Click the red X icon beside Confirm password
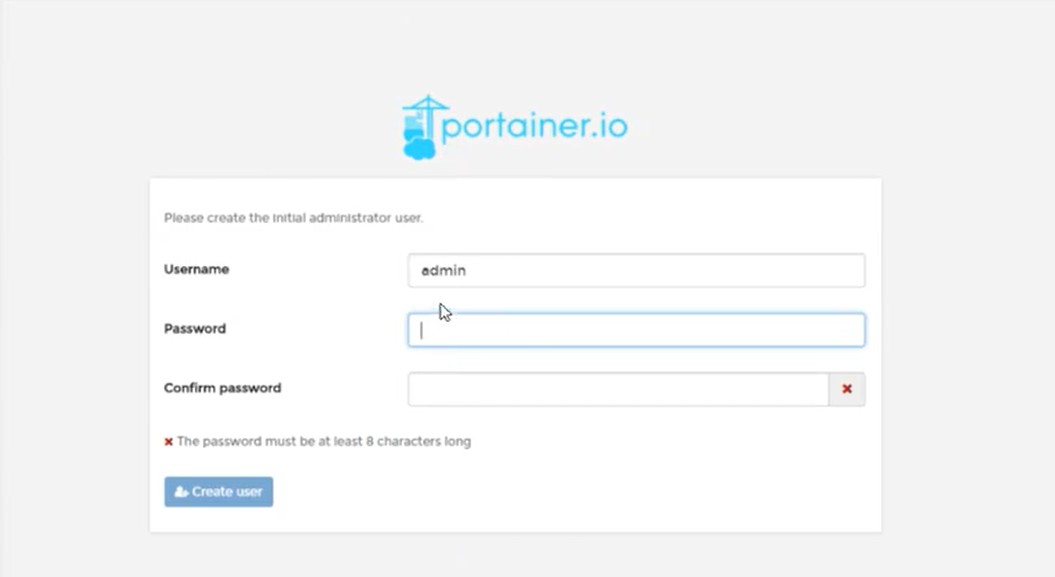The width and height of the screenshot is (1055, 577). tap(847, 389)
